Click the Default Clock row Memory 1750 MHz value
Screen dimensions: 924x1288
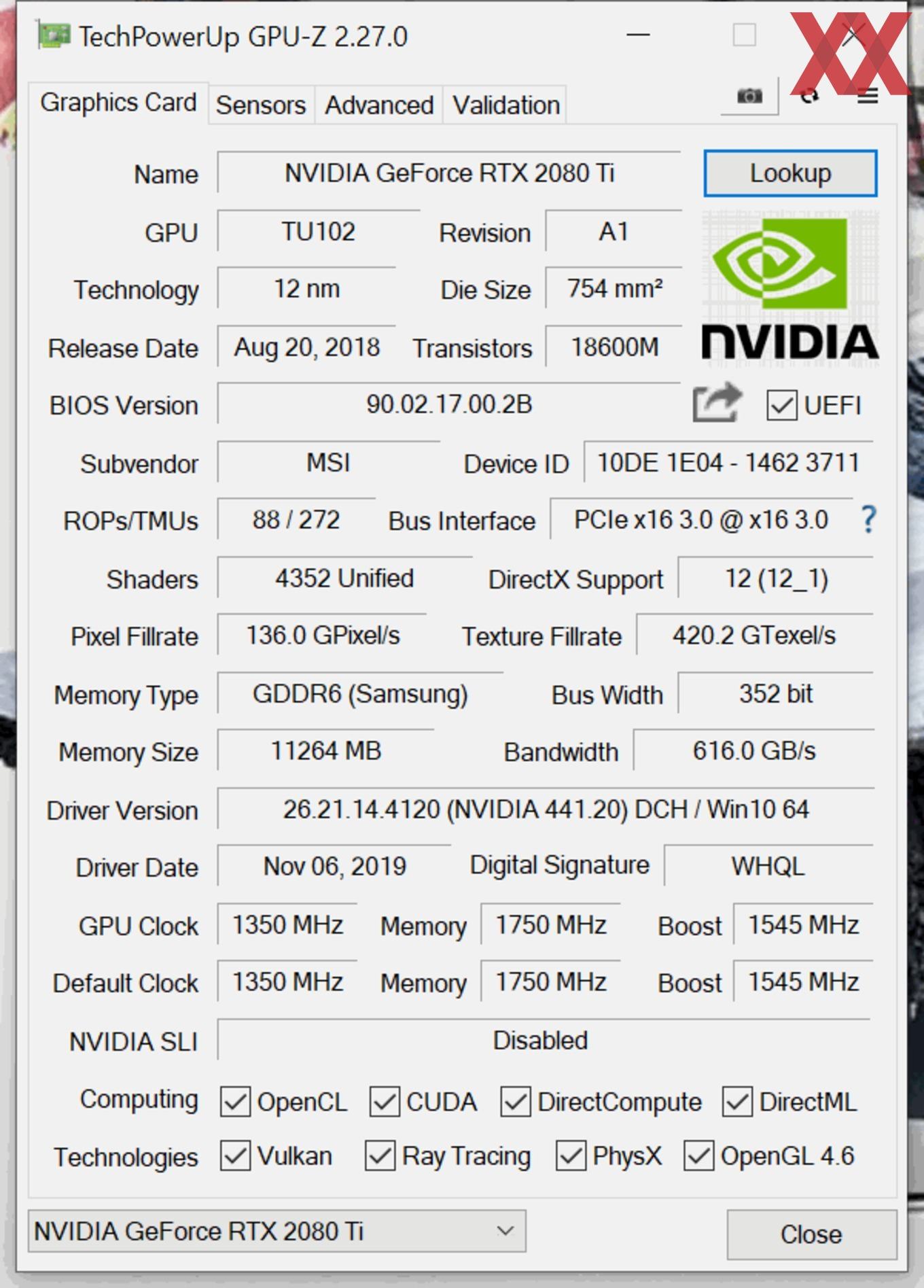point(550,981)
